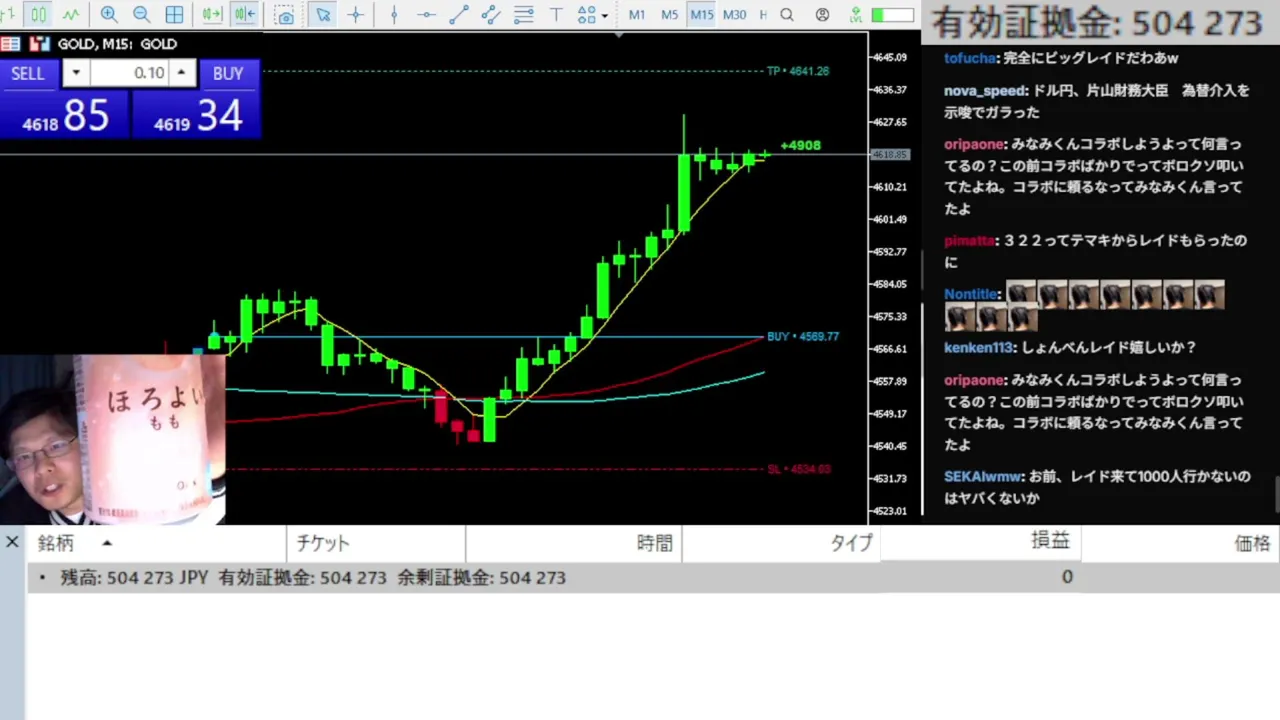Switch to M30 timeframe
1280x720 pixels.
coord(734,15)
